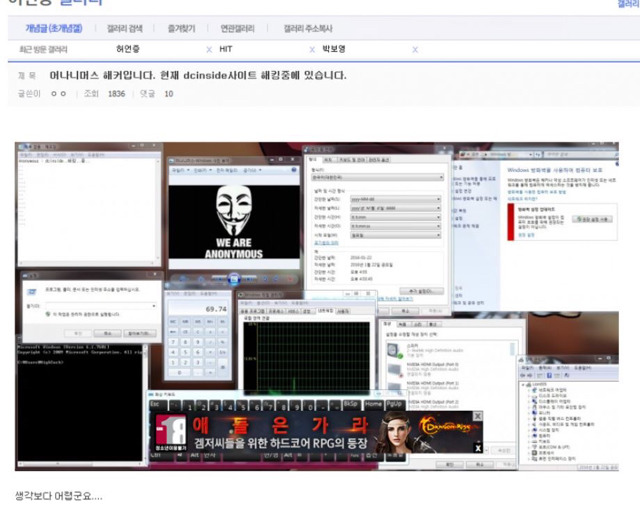Switch to 녹음 tab in Sound dialog
The image size is (640, 527).
click(403, 324)
